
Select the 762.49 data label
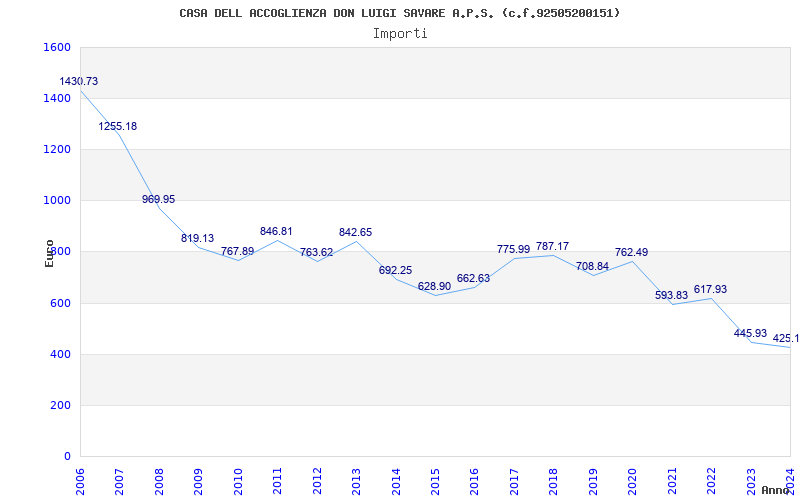(632, 252)
